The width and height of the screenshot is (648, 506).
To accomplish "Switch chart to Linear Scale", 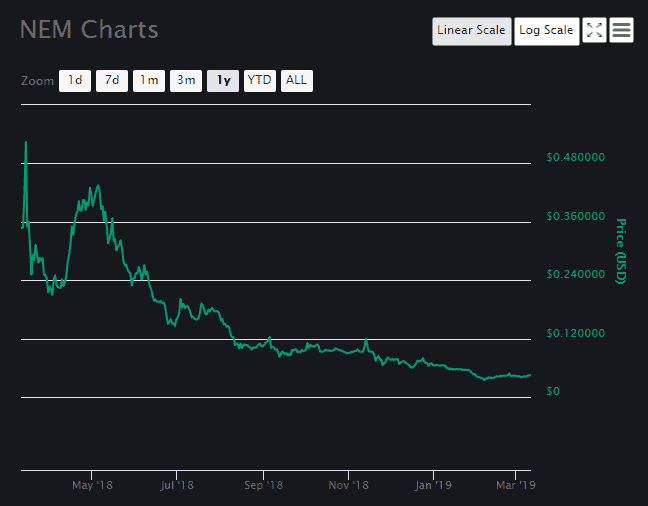I will pos(472,31).
